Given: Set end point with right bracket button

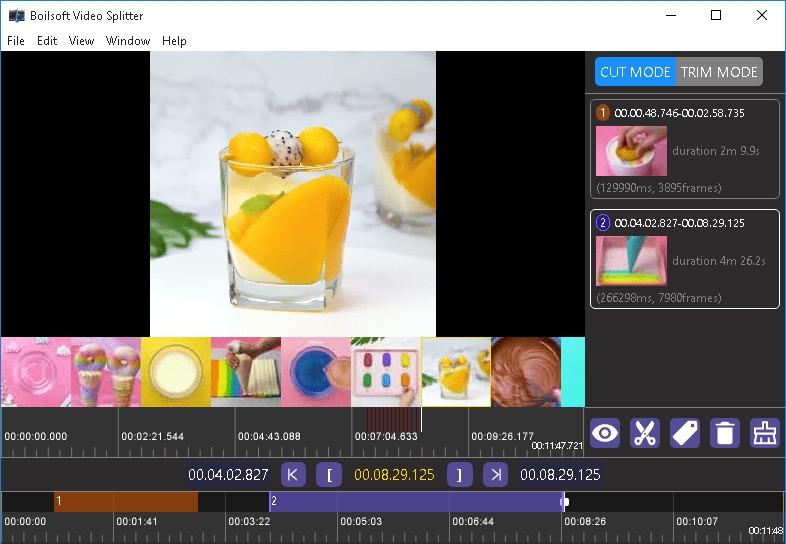Looking at the screenshot, I should tap(460, 474).
